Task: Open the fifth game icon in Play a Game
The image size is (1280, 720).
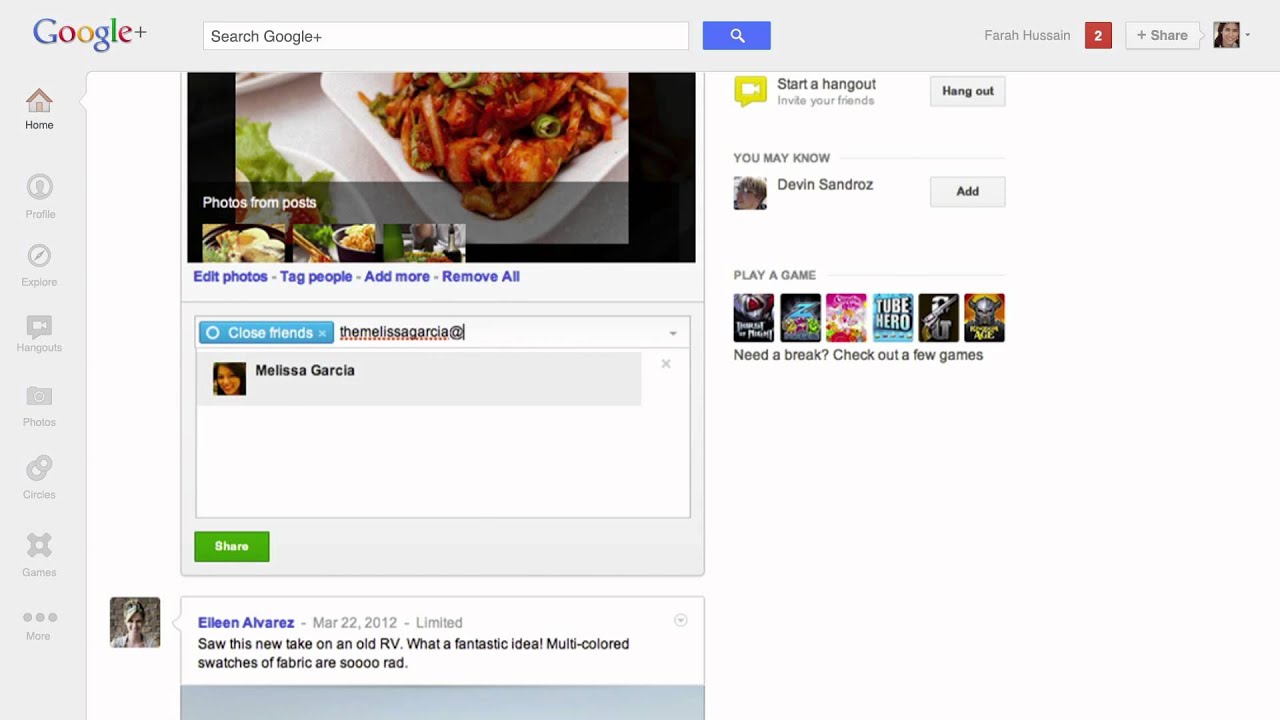Action: 938,318
